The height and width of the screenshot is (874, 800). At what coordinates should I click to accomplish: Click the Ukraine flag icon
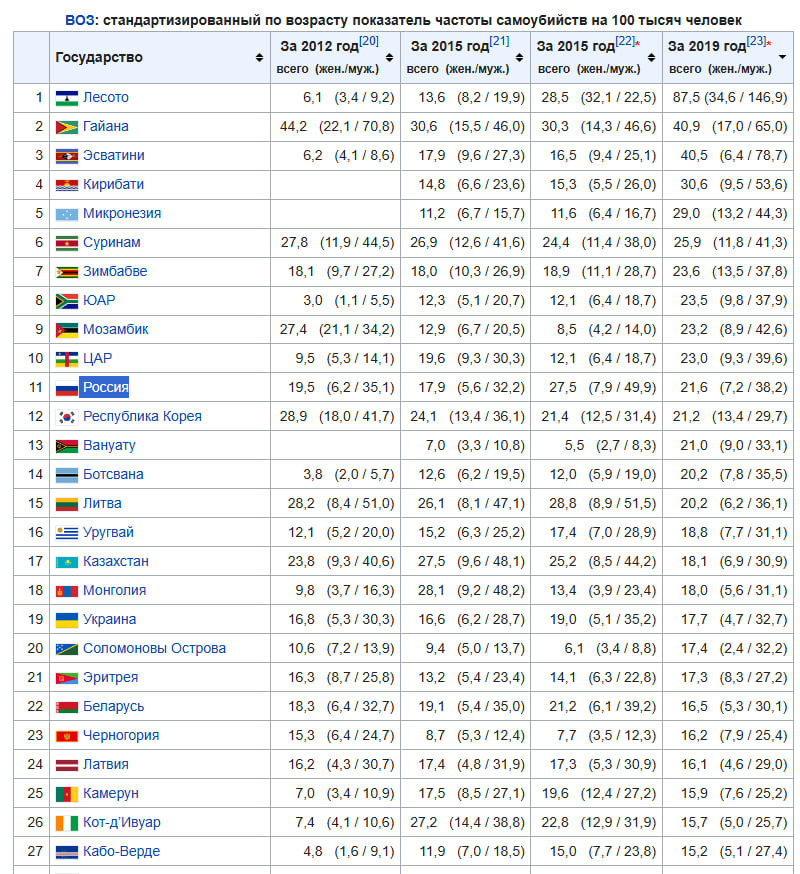[x=67, y=620]
